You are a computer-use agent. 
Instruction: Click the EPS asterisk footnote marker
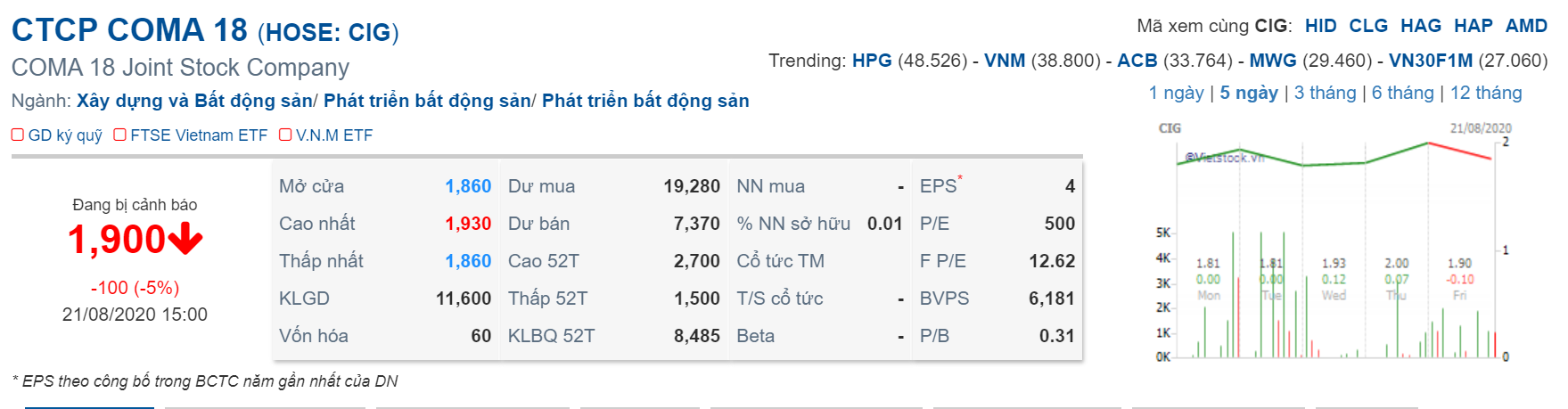(x=960, y=180)
